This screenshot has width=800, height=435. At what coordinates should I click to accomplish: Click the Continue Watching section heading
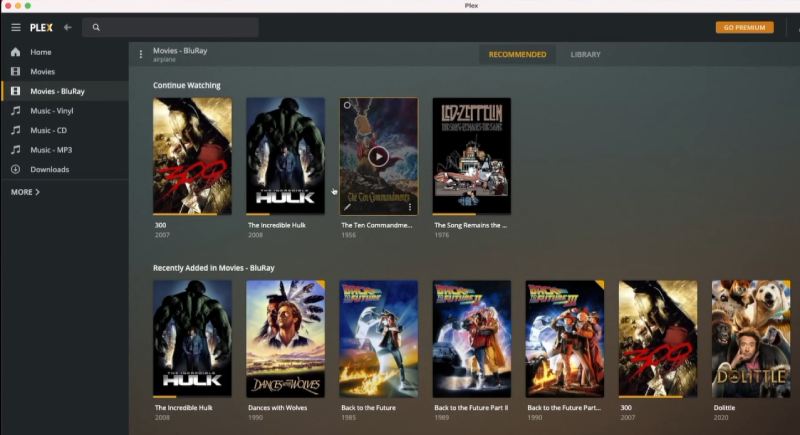[187, 85]
